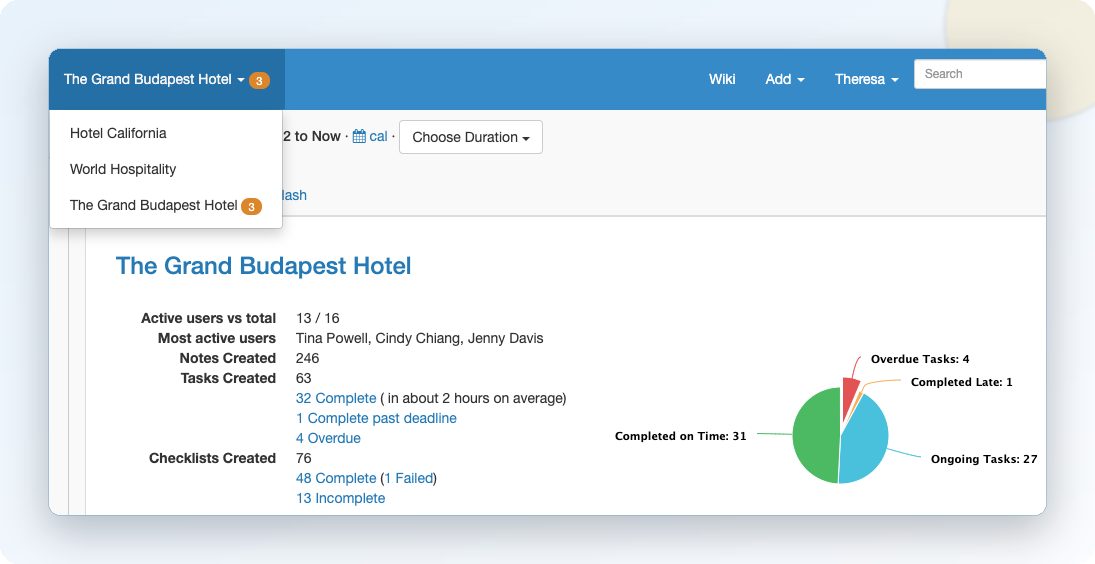Click the Completed Late: 1 chart label
1095x564 pixels.
(x=962, y=383)
